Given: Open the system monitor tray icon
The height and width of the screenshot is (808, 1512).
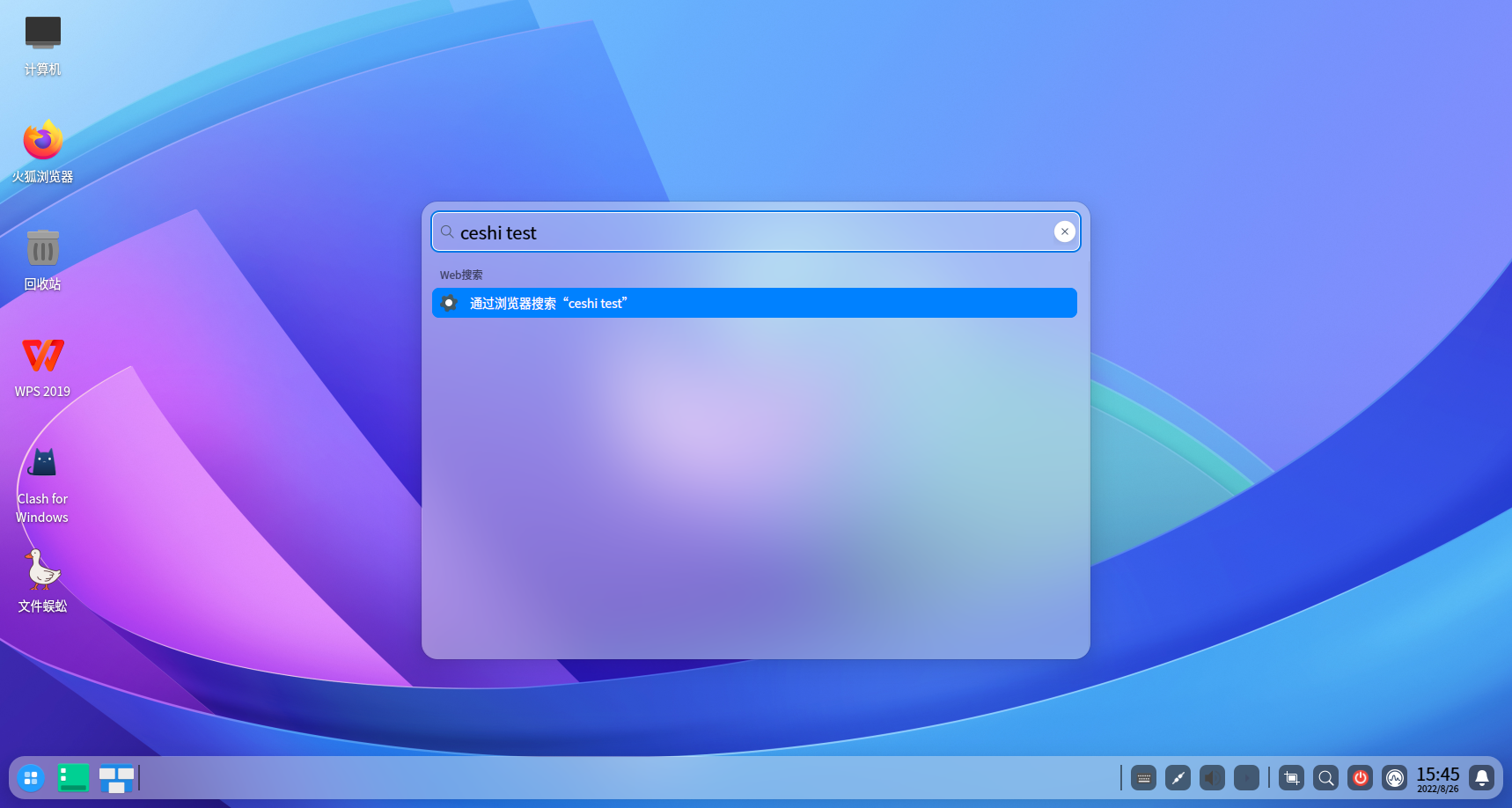Looking at the screenshot, I should 1394,778.
